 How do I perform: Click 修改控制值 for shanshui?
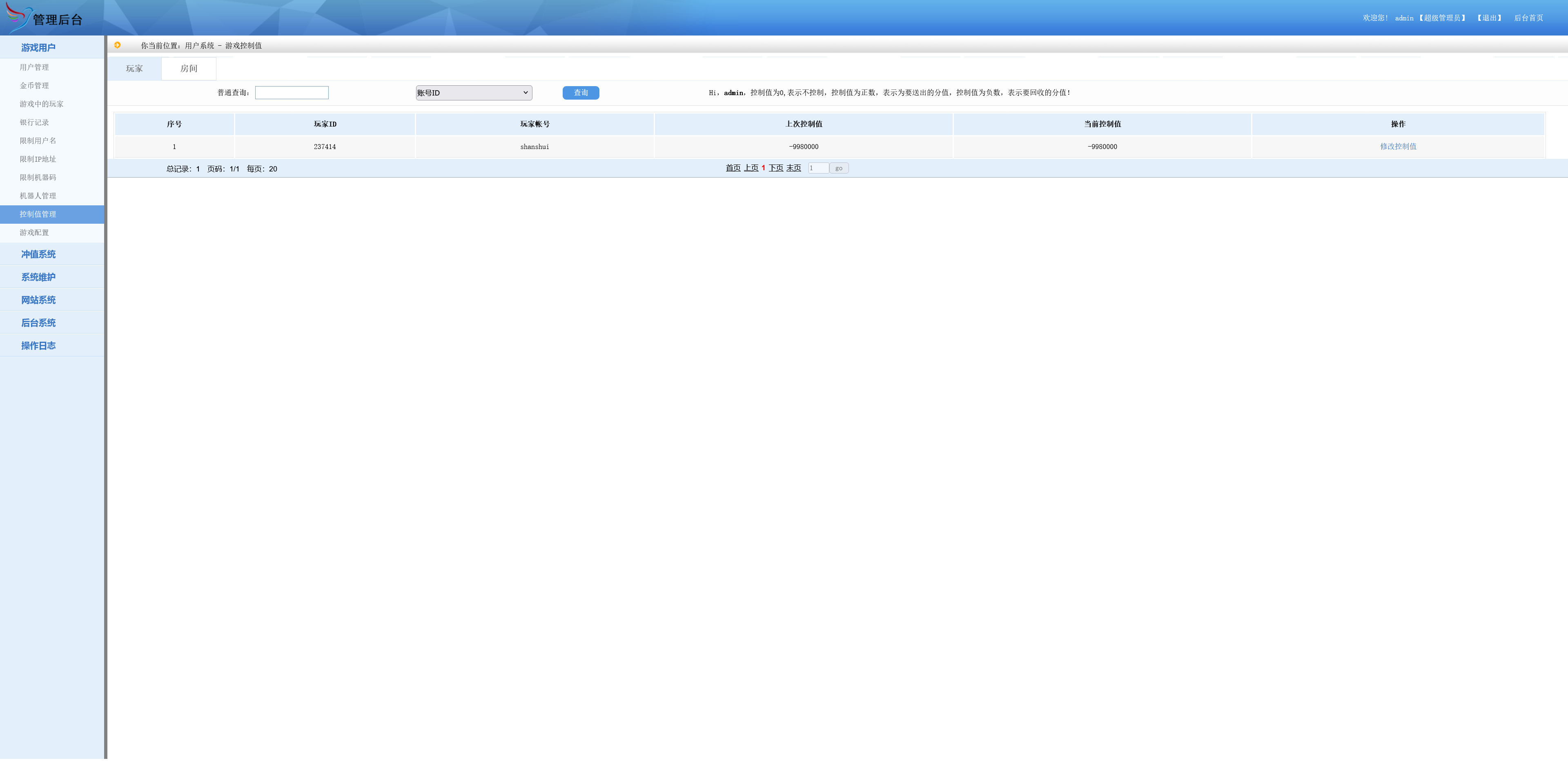coord(1398,147)
